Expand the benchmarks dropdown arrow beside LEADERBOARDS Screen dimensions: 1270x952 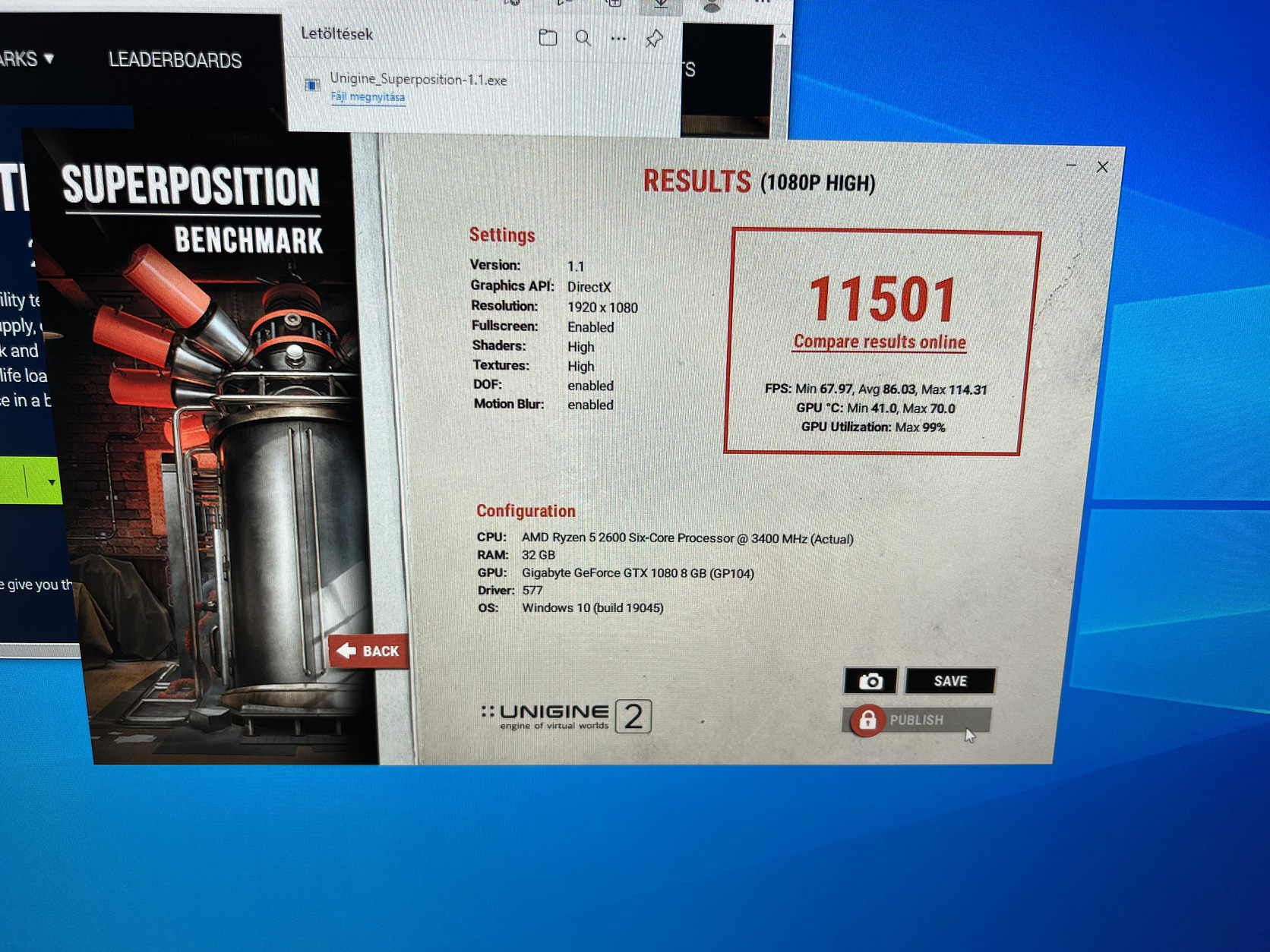click(x=49, y=58)
